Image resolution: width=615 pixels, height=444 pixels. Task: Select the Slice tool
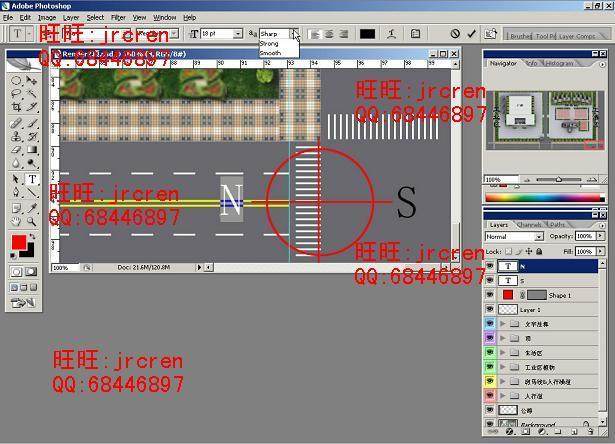[x=32, y=107]
